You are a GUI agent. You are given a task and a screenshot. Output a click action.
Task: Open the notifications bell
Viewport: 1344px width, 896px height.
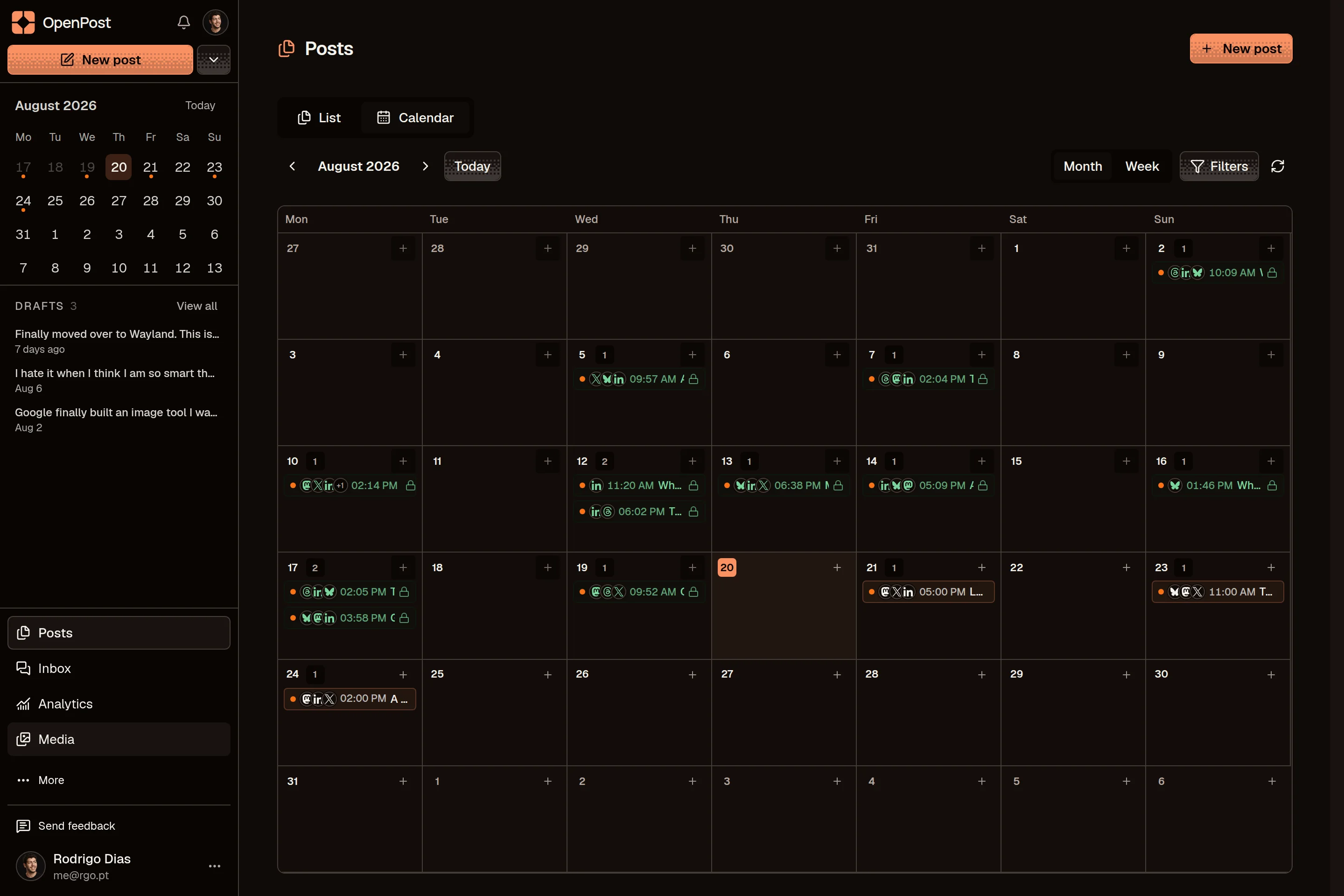[183, 22]
